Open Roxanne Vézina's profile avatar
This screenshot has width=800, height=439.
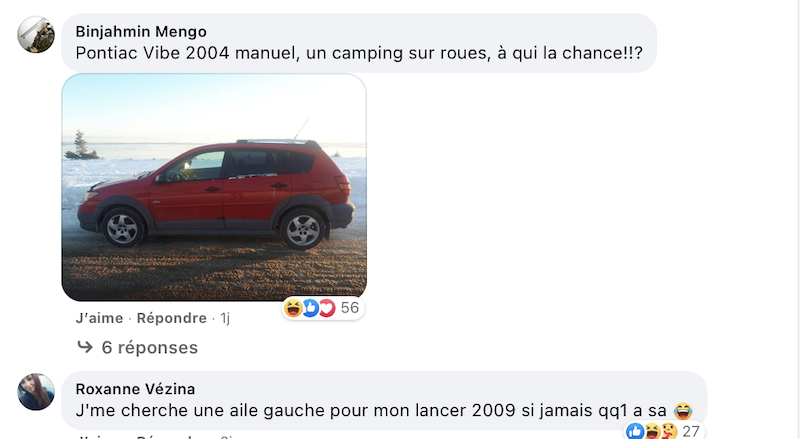click(36, 392)
